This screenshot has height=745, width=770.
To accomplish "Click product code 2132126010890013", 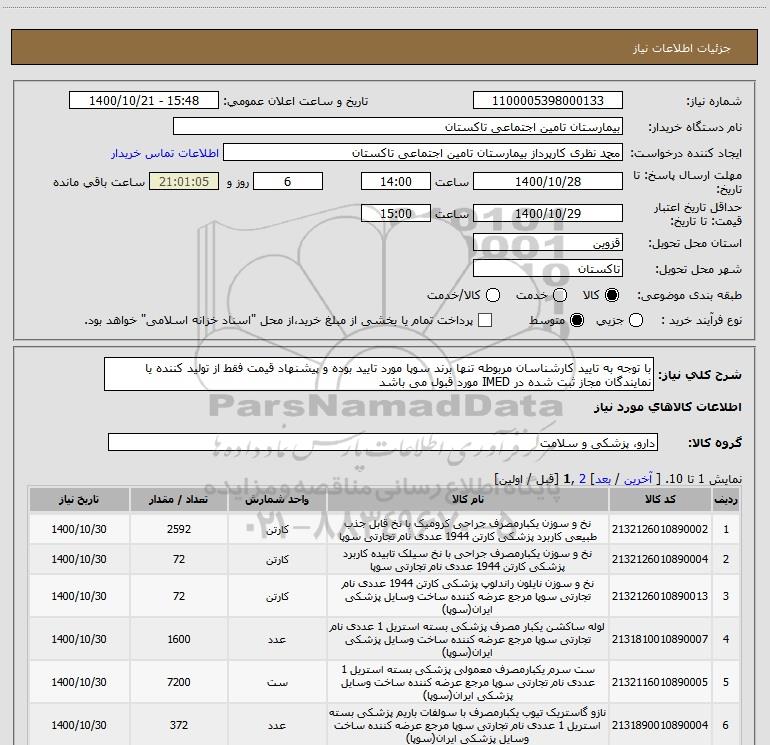I will click(660, 596).
